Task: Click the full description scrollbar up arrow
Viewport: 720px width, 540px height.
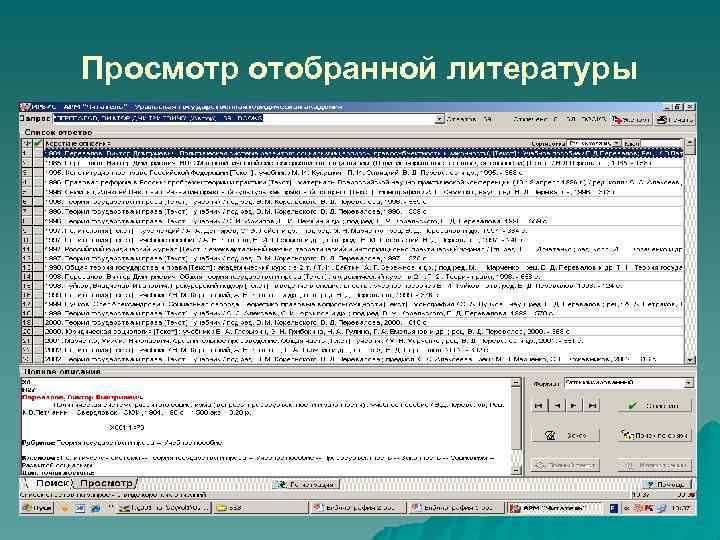Action: 516,382
